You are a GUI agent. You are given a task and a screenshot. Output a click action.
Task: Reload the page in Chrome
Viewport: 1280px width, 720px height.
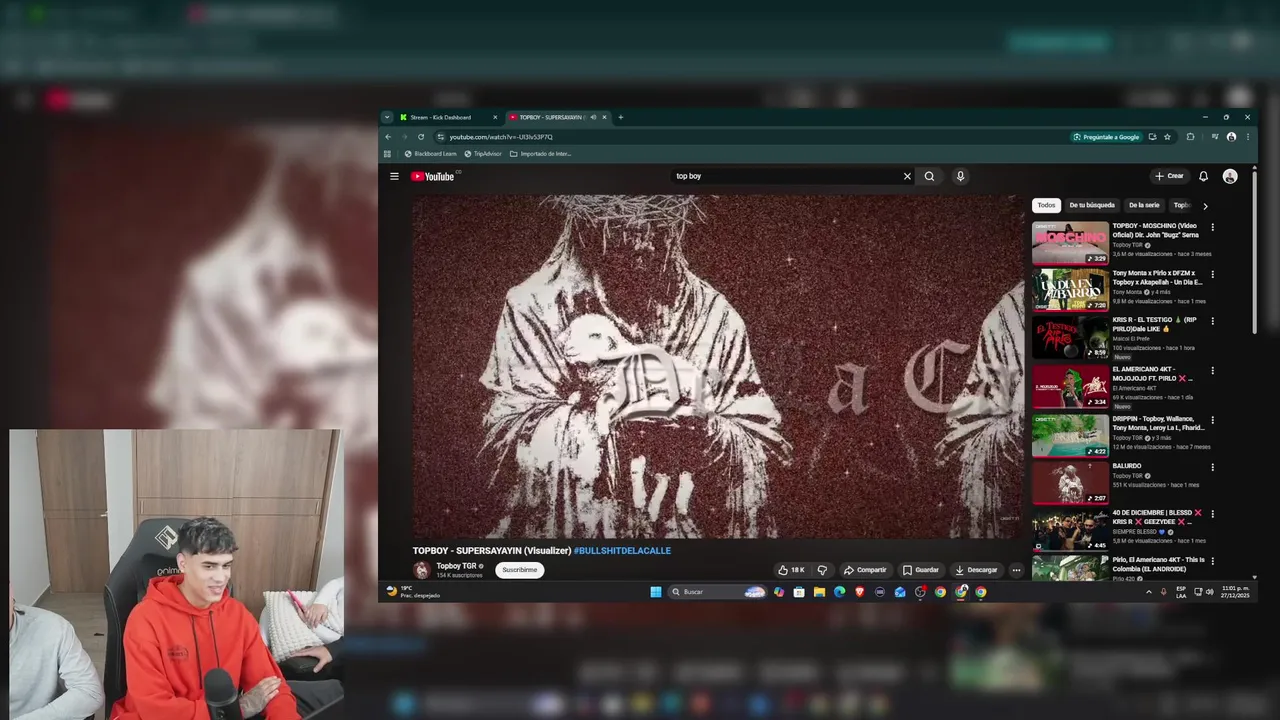click(421, 137)
